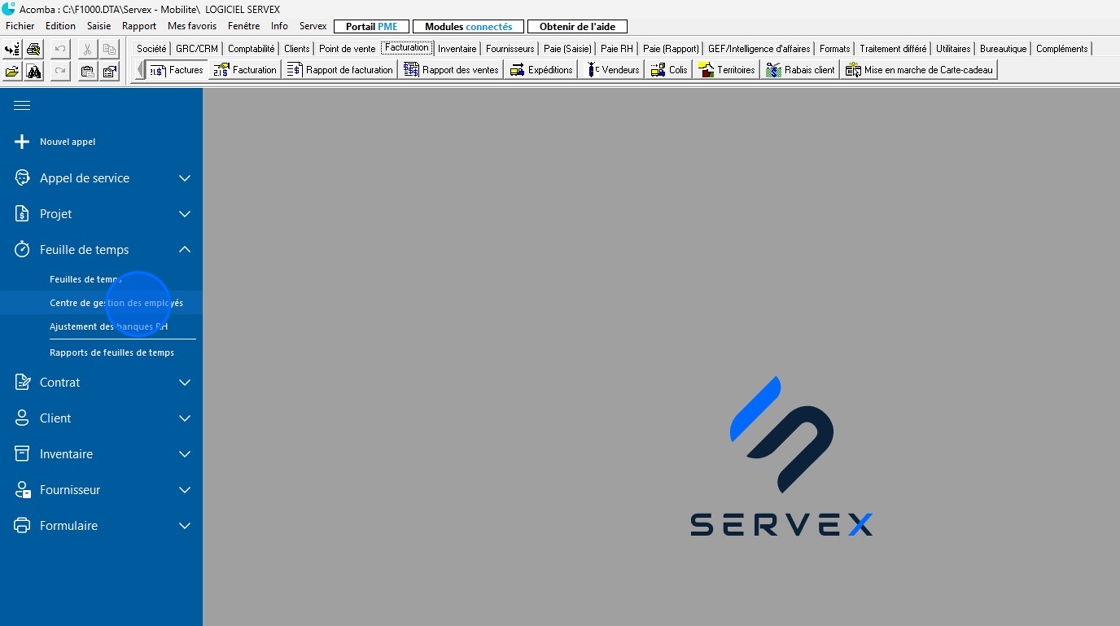Open the Fenêtre menu
This screenshot has width=1120, height=626.
244,26
